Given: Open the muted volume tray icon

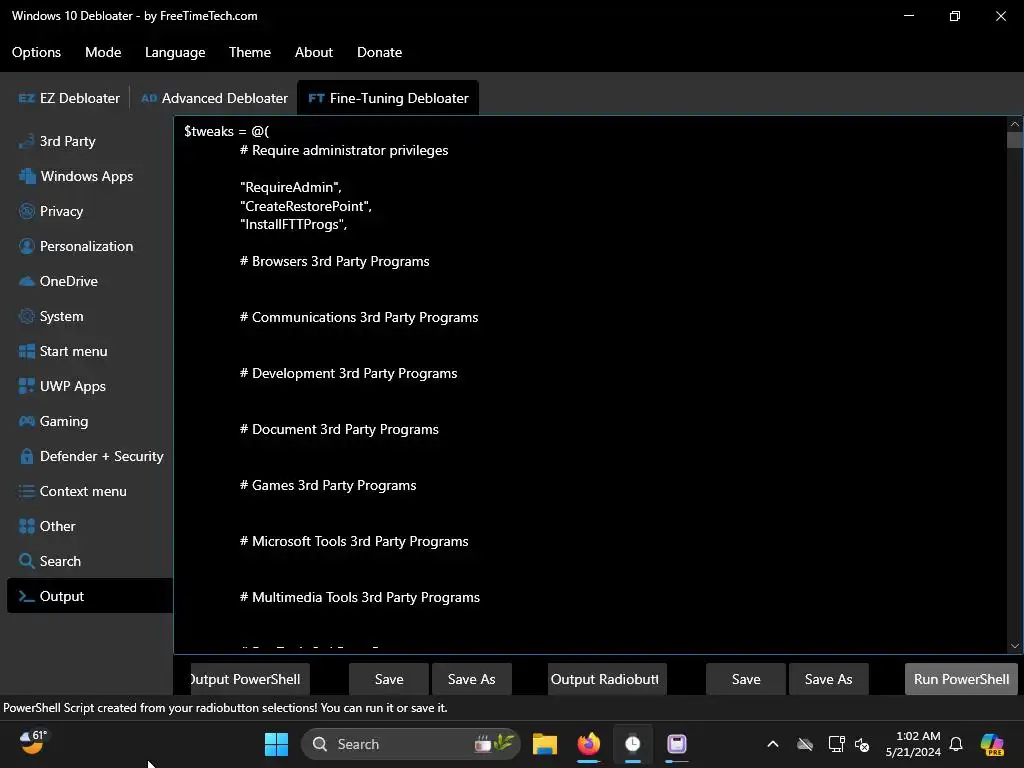Looking at the screenshot, I should coord(862,744).
